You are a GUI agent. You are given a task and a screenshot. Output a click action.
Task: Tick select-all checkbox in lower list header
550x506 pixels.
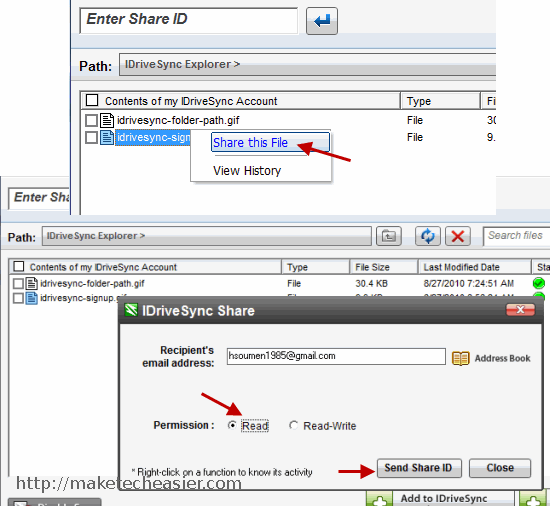(19, 267)
